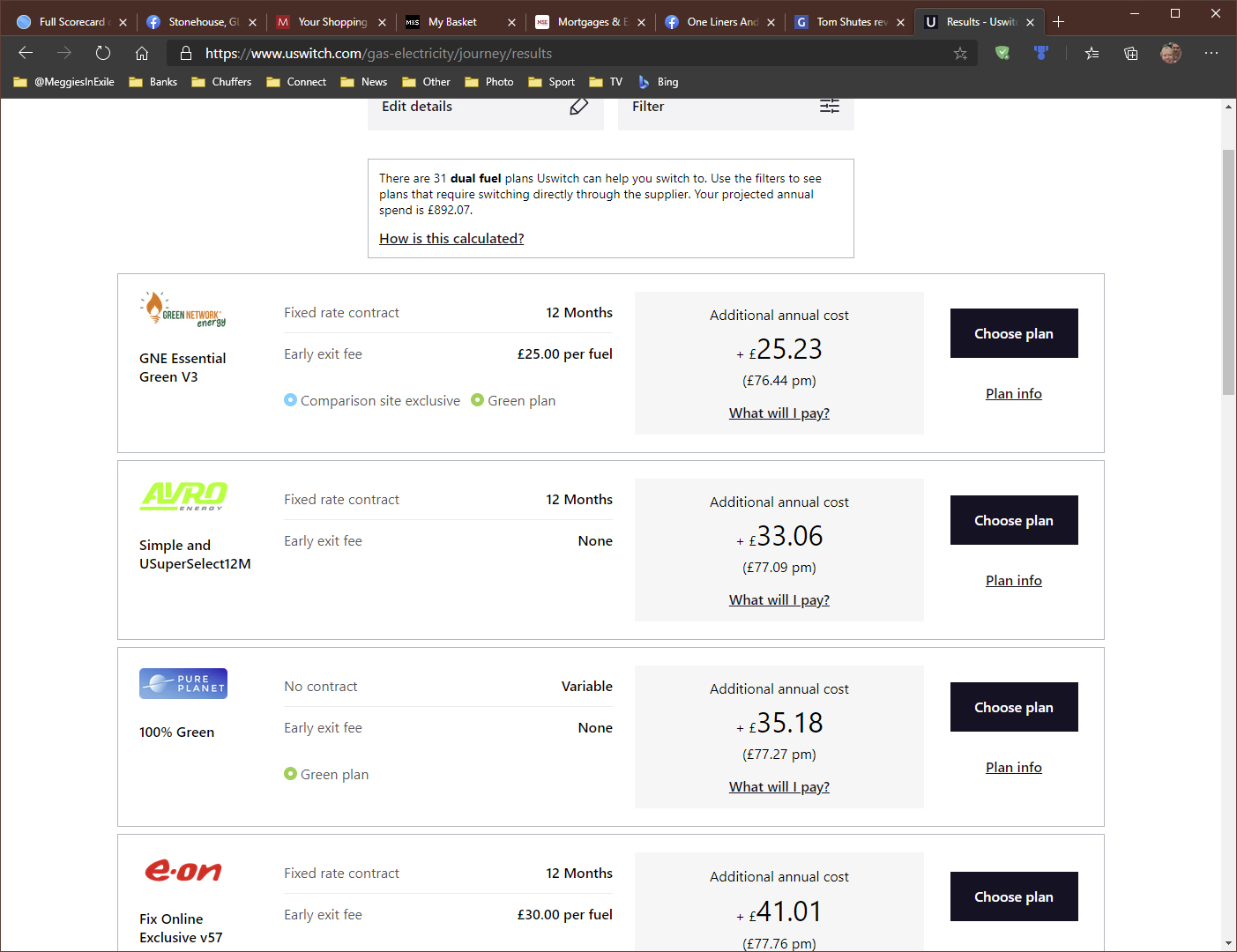
Task: Open the Filter panel
Action: pyautogui.click(x=736, y=107)
